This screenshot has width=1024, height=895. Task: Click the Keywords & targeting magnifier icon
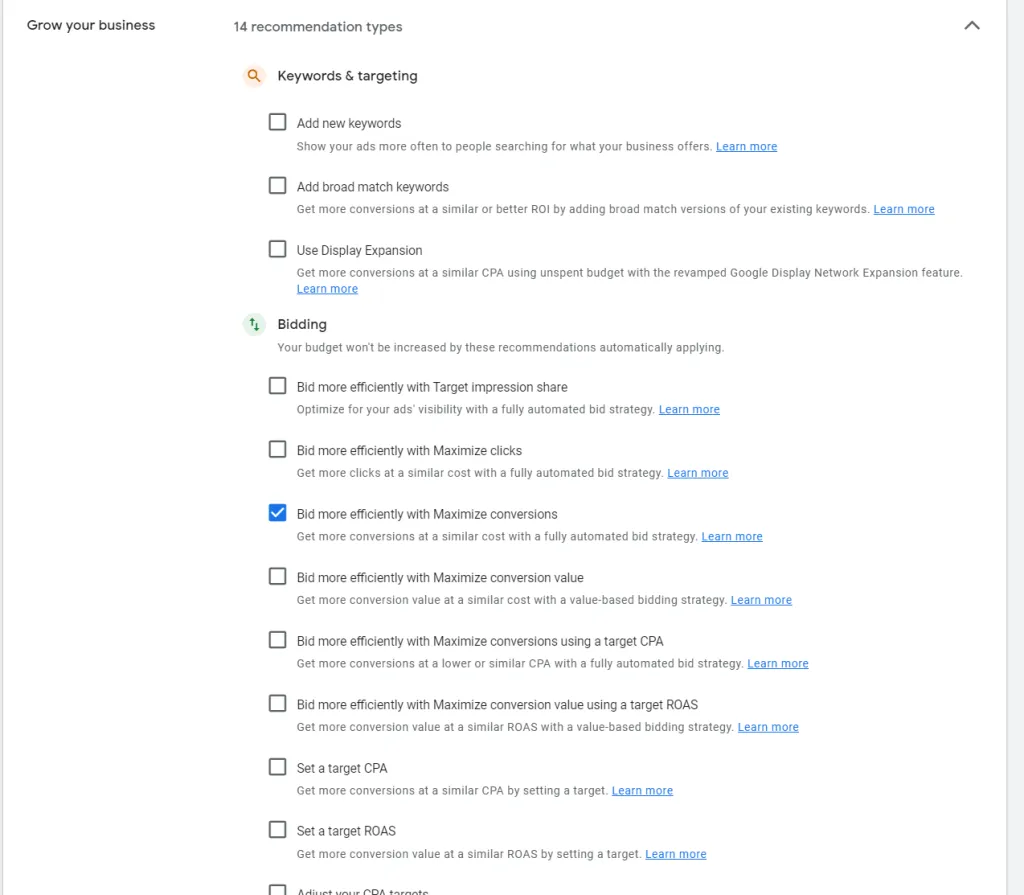[x=254, y=76]
